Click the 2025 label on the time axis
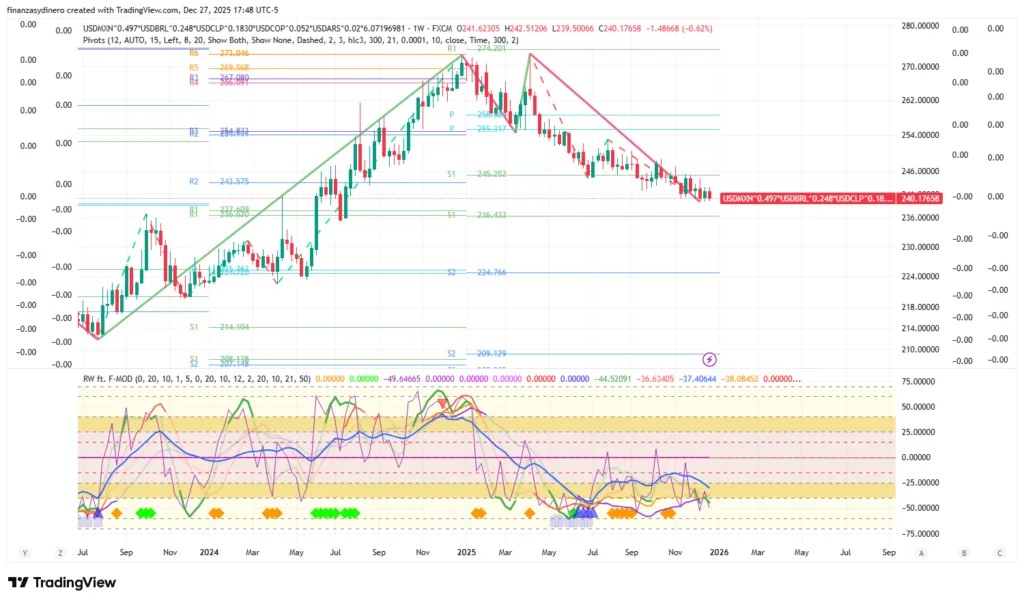This screenshot has width=1024, height=603. [x=467, y=552]
